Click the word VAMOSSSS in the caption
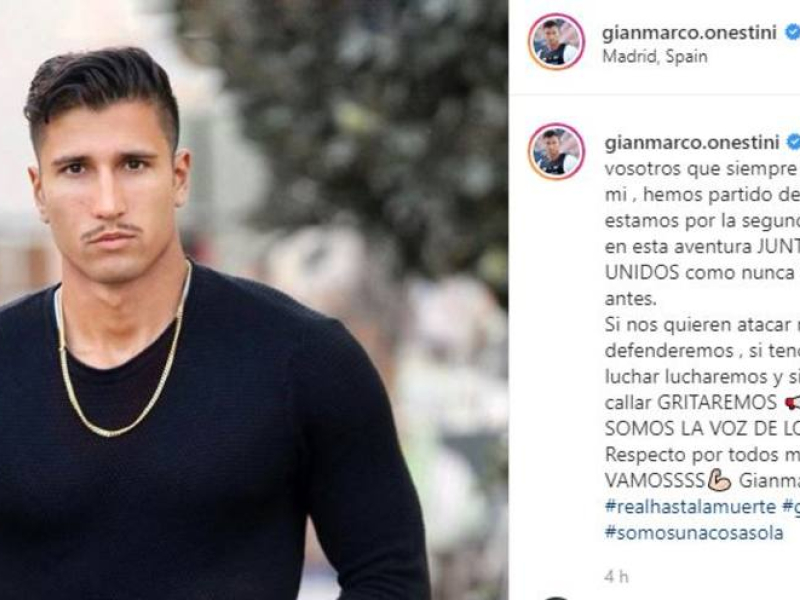800x600 pixels. point(655,481)
